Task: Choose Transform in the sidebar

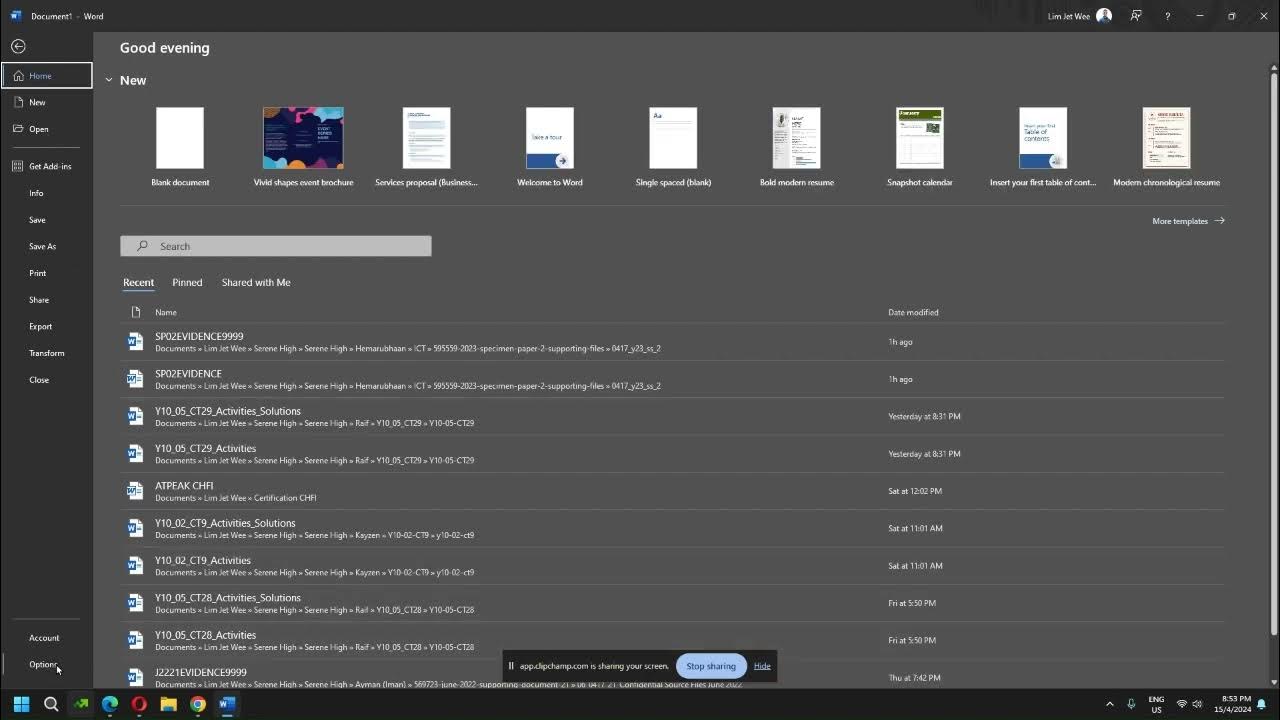Action: (x=47, y=353)
